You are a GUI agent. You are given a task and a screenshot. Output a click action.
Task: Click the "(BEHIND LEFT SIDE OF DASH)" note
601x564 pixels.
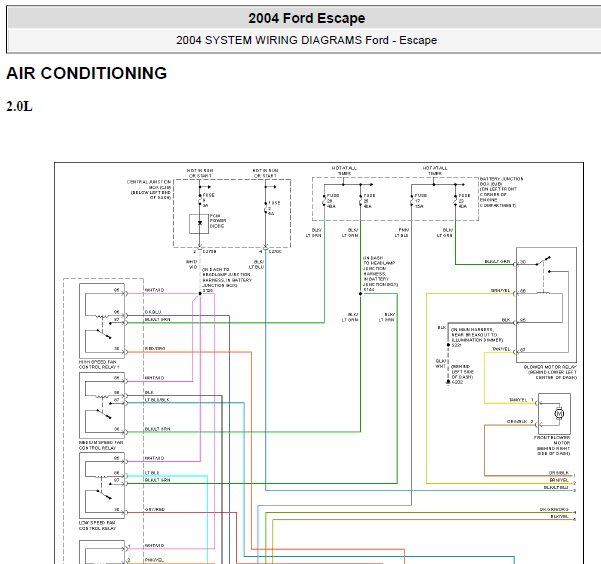(463, 372)
